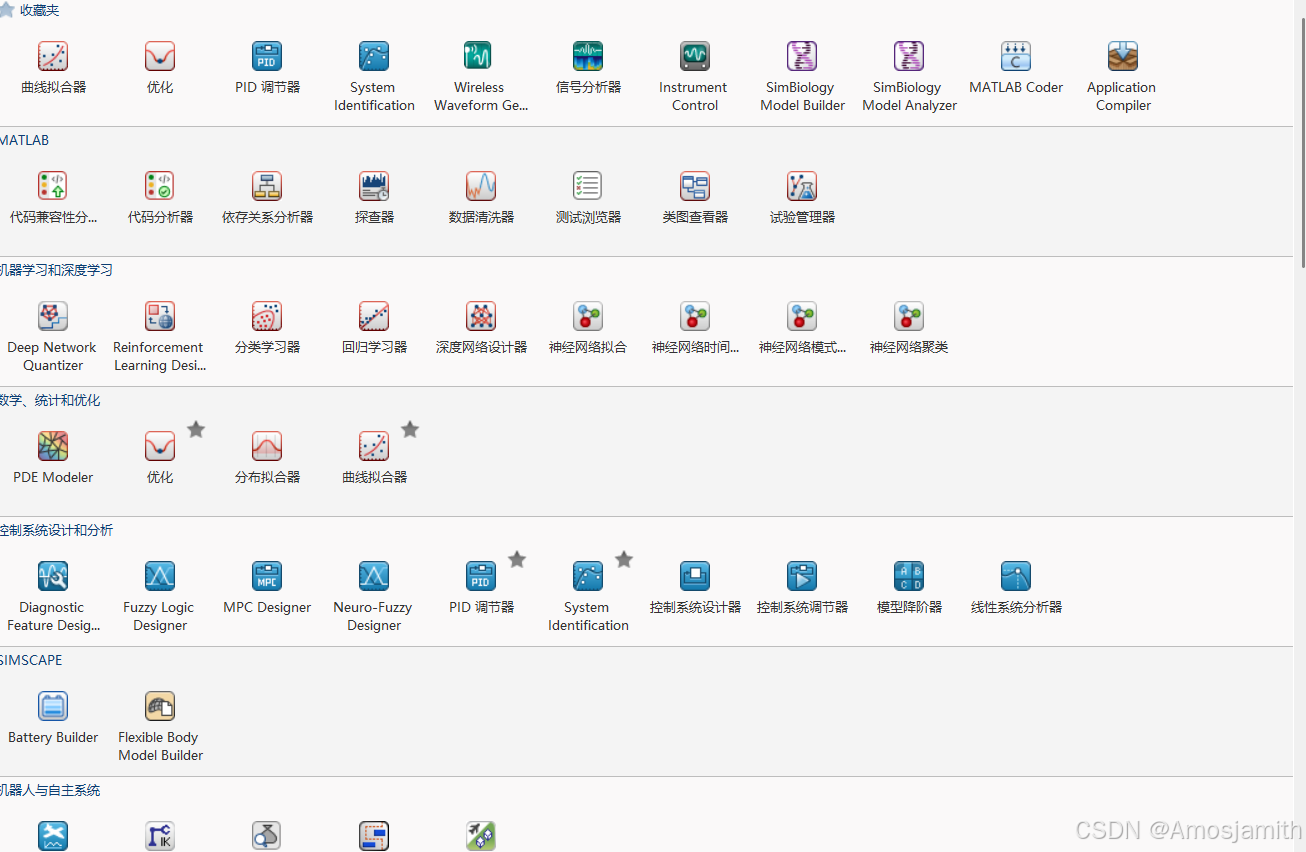Click the SIMSCAPE section heading

31,660
